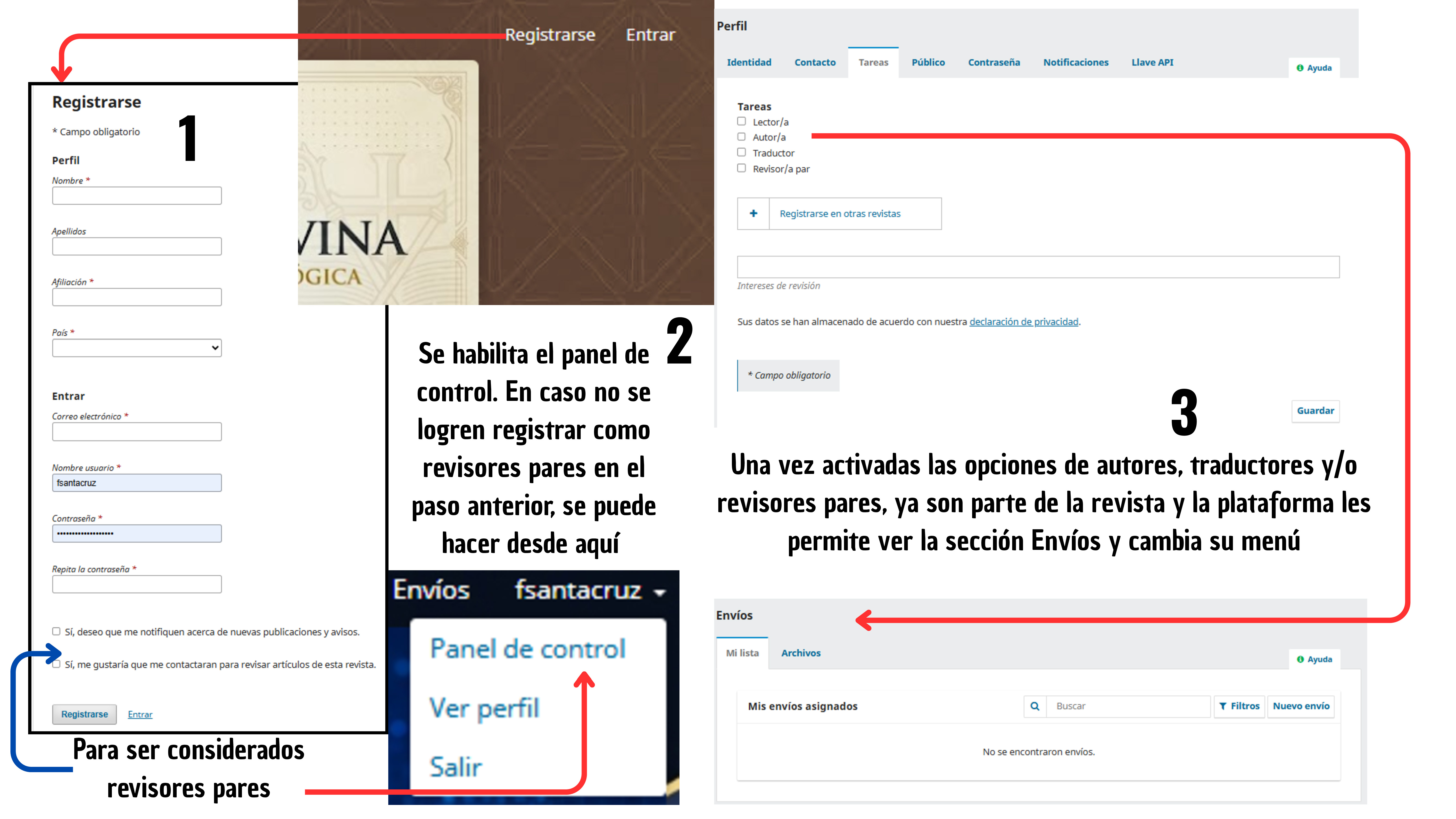Screen dimensions: 1456x819
Task: Open declaración de privacidad link
Action: point(1024,322)
